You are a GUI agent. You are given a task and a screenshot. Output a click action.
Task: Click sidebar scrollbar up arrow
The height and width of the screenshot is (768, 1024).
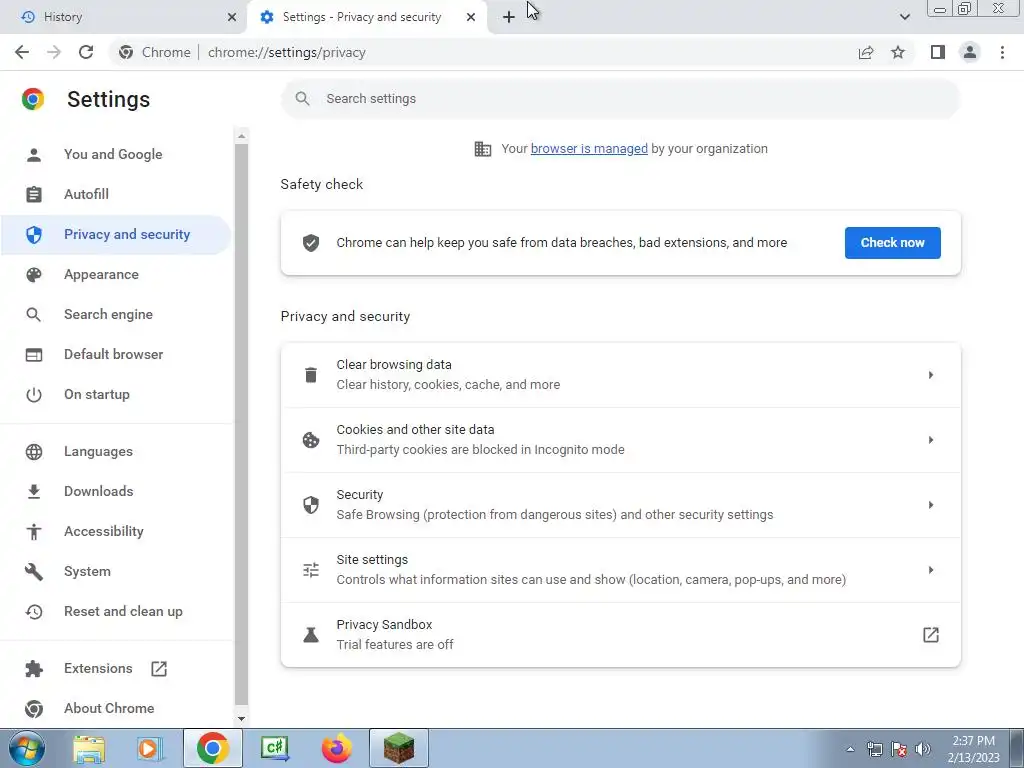[242, 136]
